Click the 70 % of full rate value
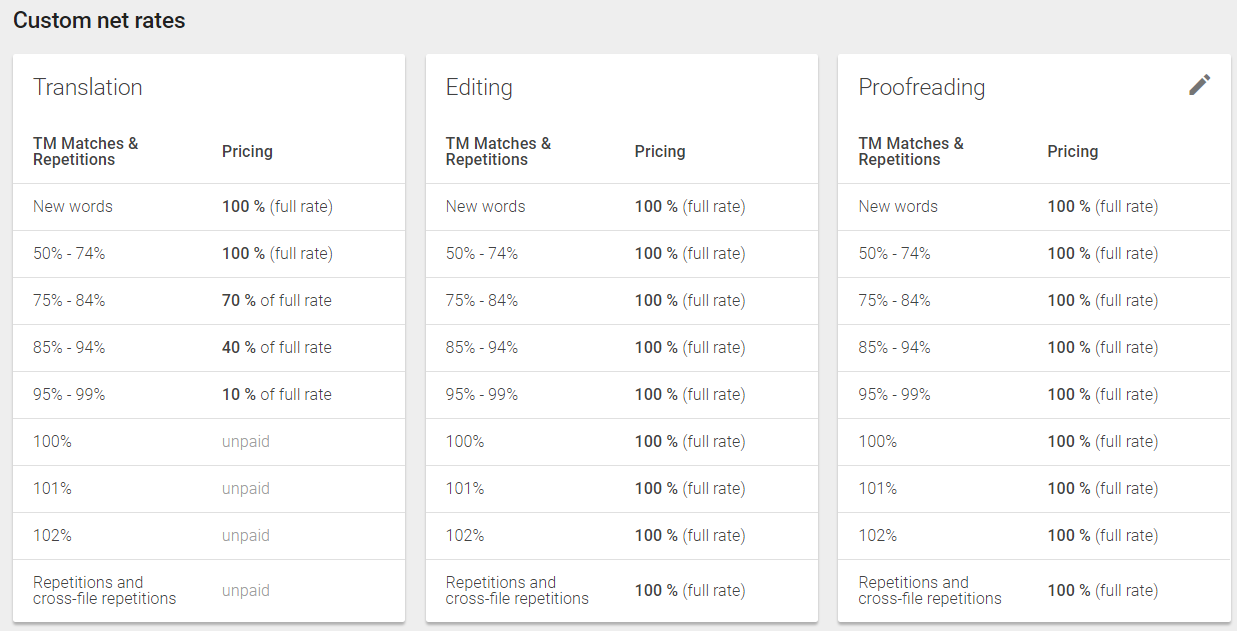The width and height of the screenshot is (1237, 631). [276, 300]
